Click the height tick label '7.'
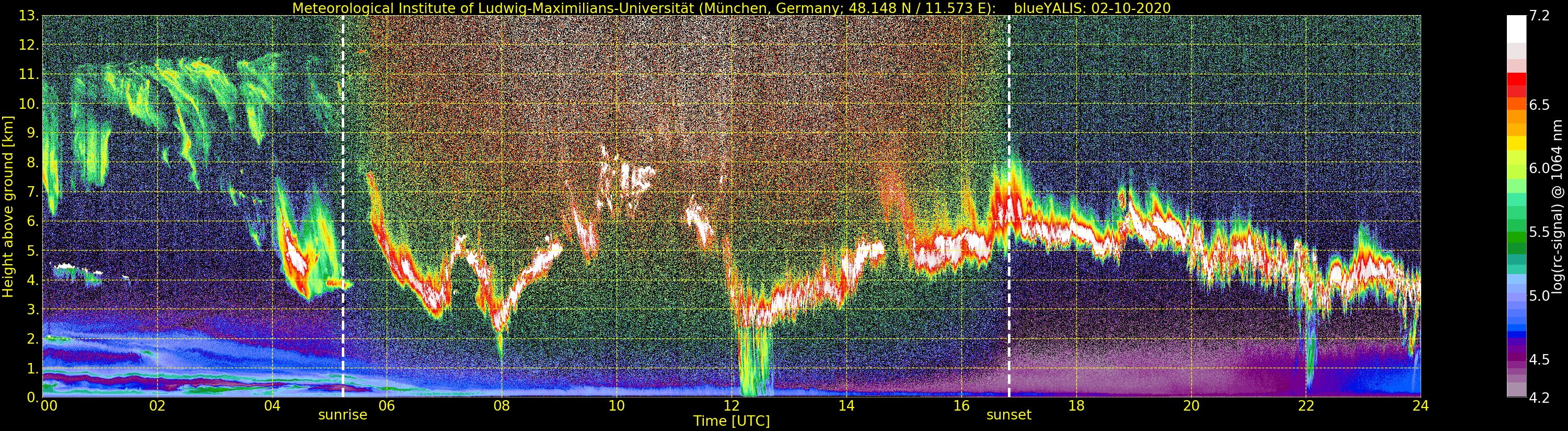Screen dimensions: 1568x431 pyautogui.click(x=32, y=192)
